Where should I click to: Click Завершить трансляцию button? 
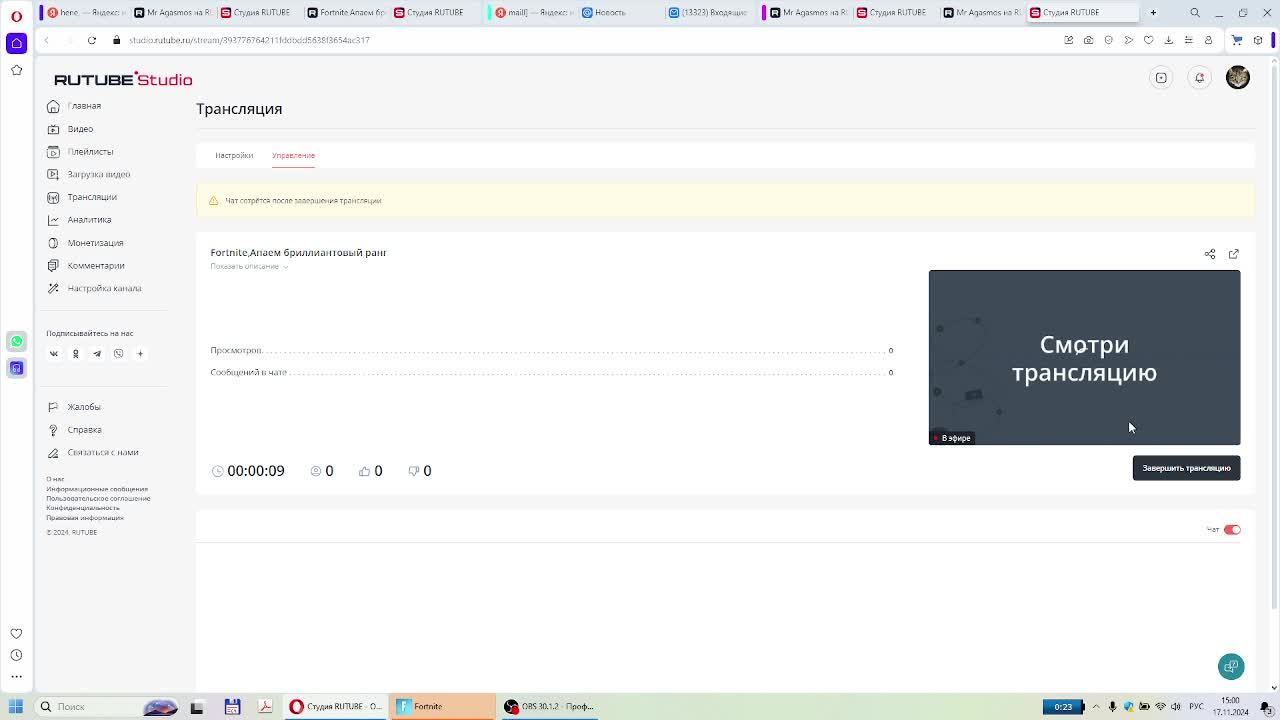click(1186, 468)
